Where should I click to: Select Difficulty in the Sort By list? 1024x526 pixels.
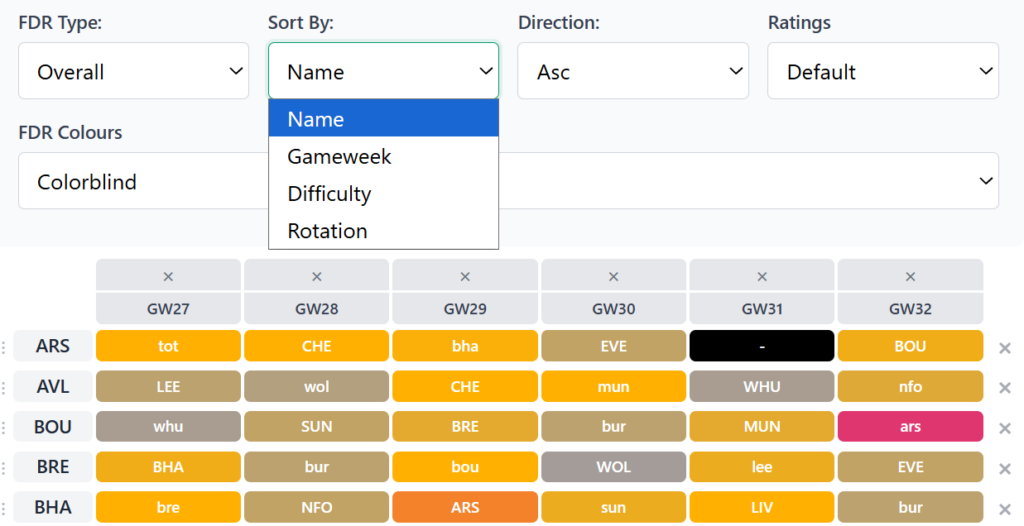(x=329, y=194)
